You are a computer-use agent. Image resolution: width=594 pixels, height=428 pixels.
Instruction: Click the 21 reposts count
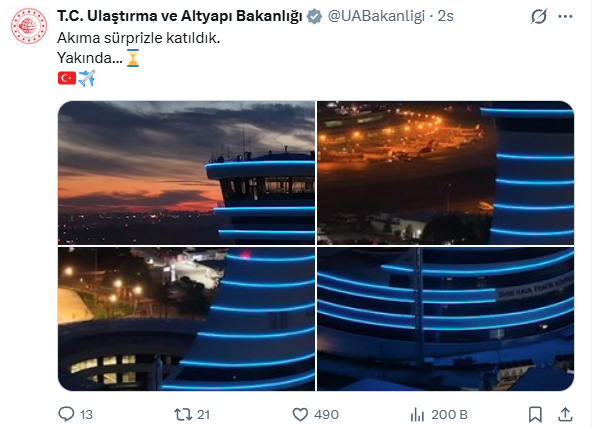203,414
